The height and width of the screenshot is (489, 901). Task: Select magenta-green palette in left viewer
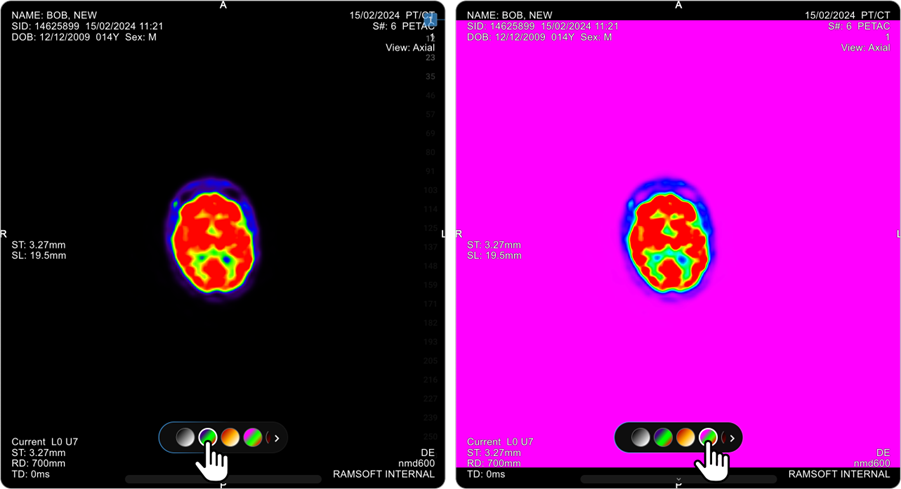click(x=253, y=437)
